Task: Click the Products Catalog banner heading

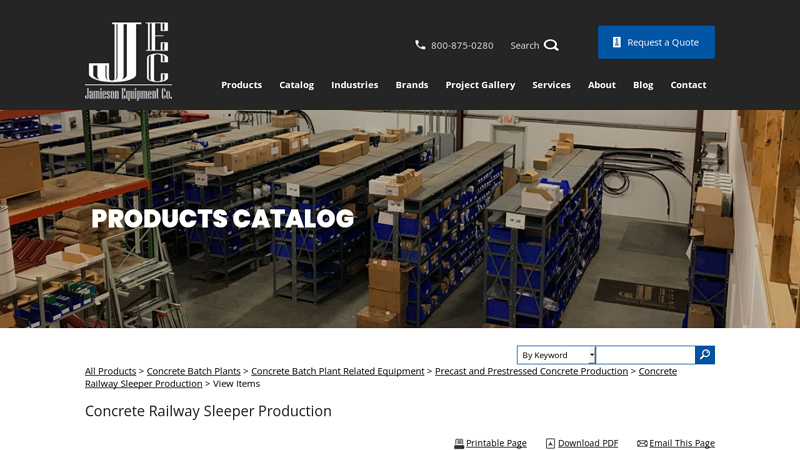Action: tap(222, 218)
